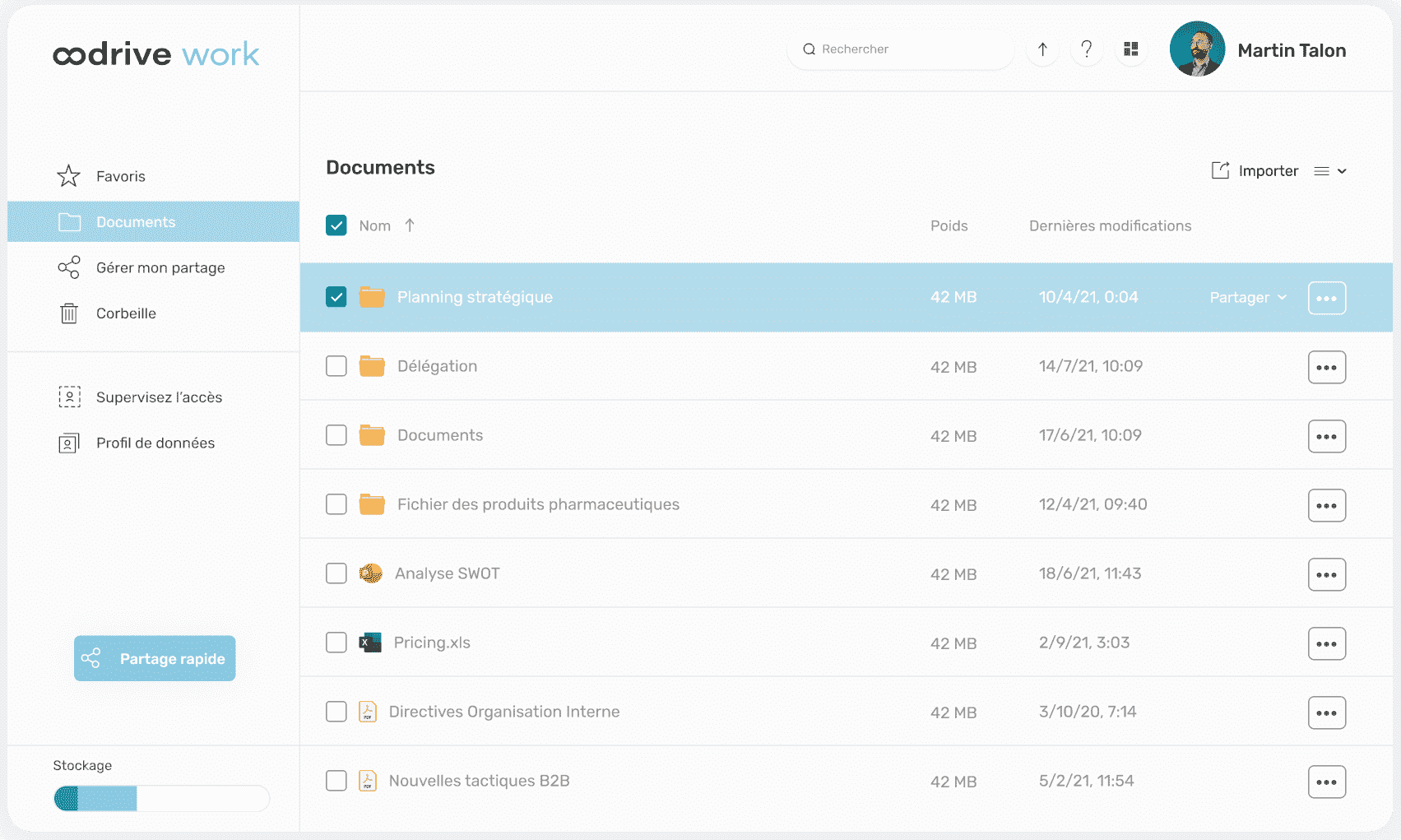Open more options for Pricing.xls

pyautogui.click(x=1327, y=643)
